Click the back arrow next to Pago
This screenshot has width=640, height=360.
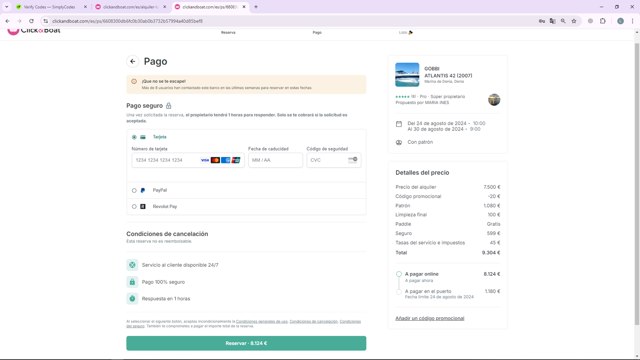tap(133, 61)
